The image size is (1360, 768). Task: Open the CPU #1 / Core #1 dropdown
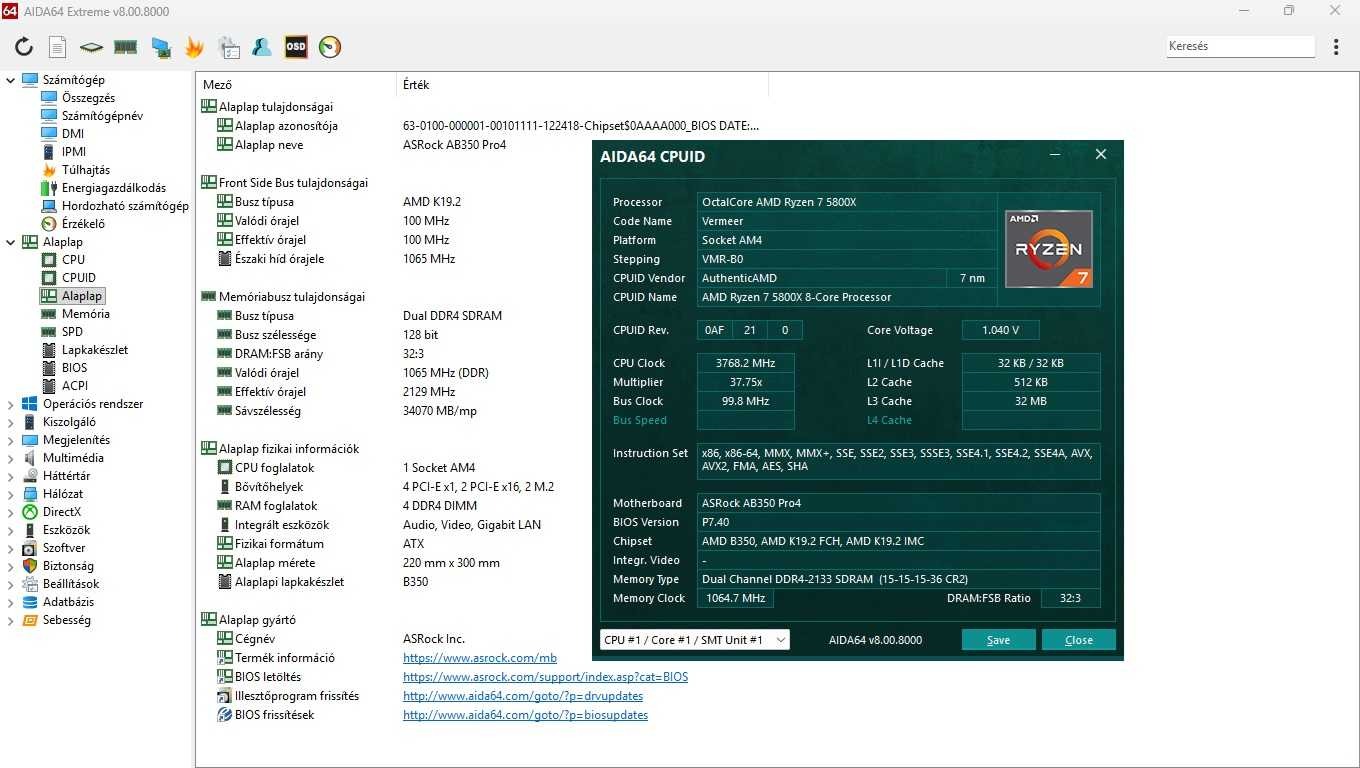[x=695, y=640]
